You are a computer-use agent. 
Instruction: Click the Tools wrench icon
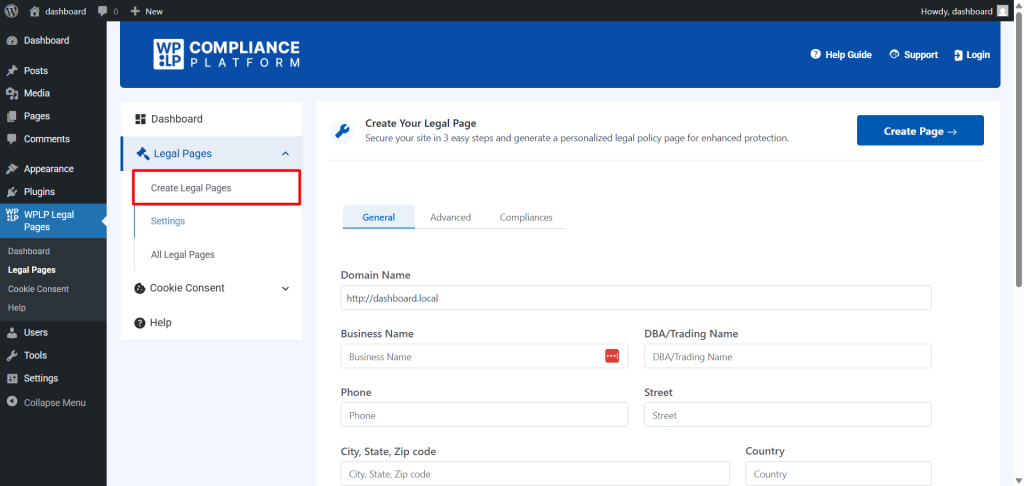click(x=12, y=355)
